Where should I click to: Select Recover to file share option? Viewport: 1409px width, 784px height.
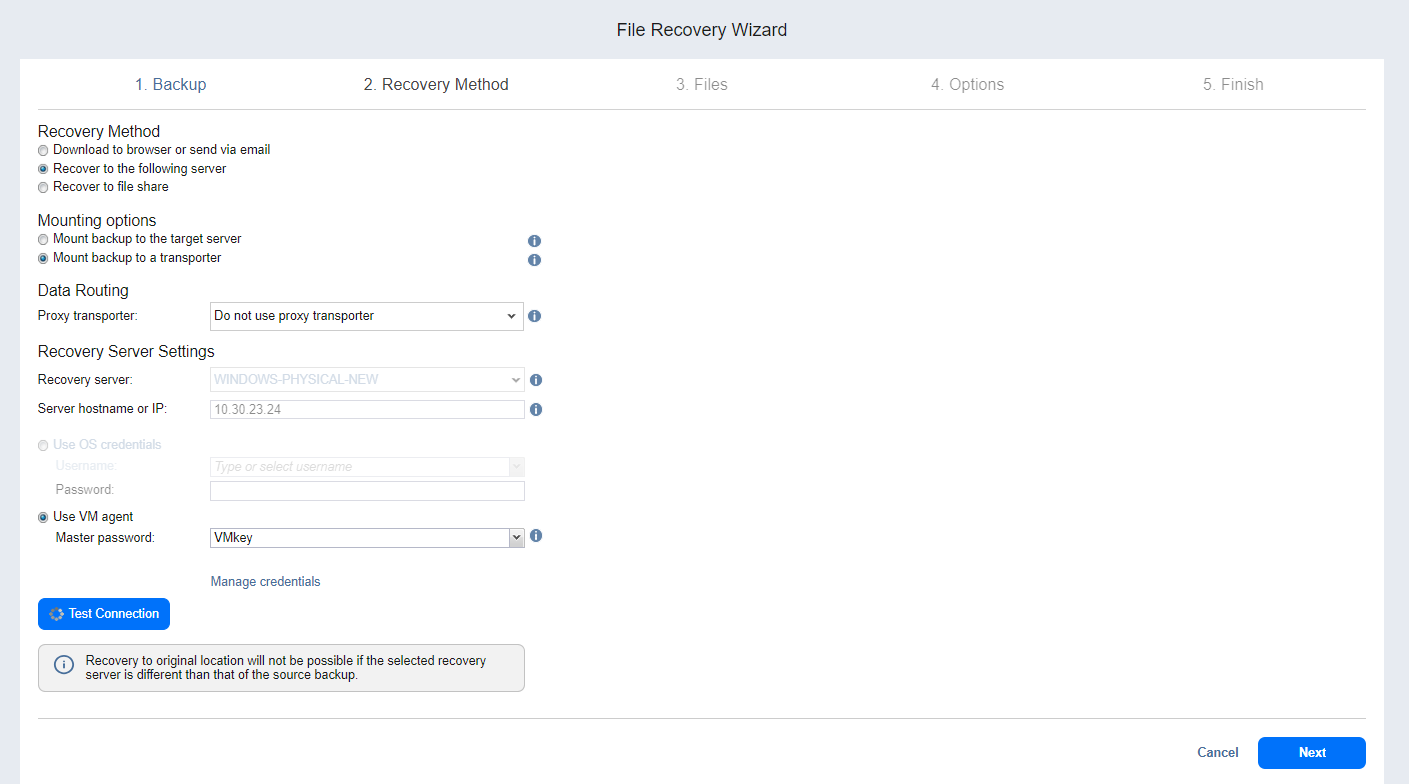[x=43, y=187]
